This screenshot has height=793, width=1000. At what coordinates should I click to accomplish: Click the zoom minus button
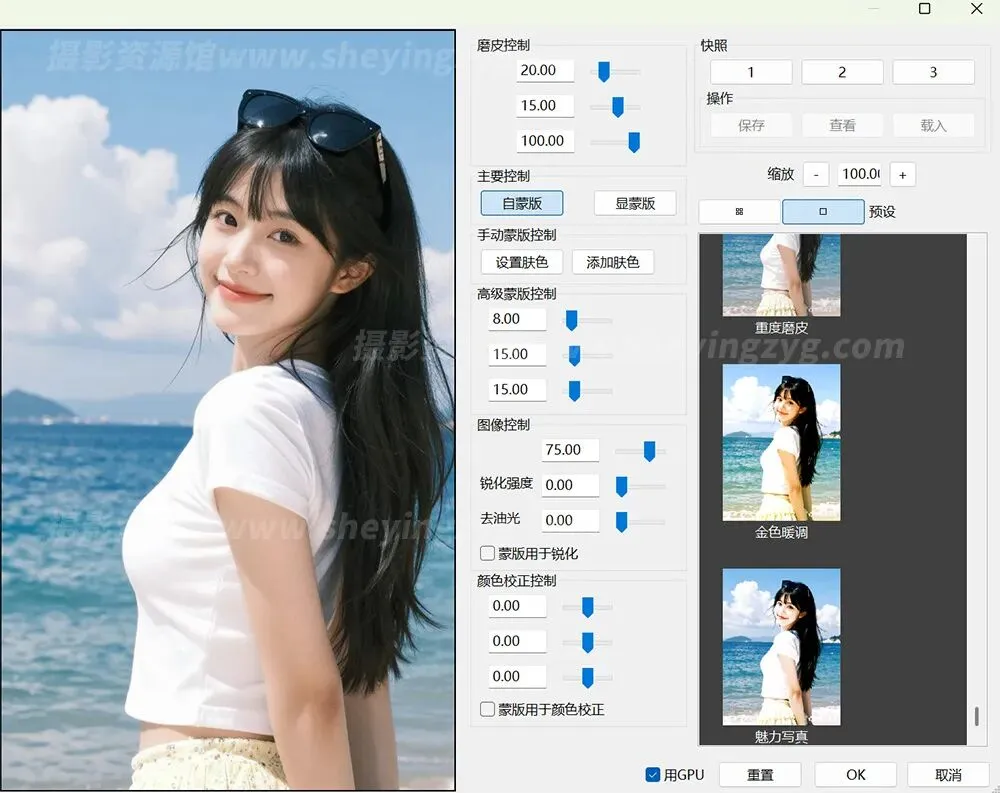pyautogui.click(x=816, y=175)
